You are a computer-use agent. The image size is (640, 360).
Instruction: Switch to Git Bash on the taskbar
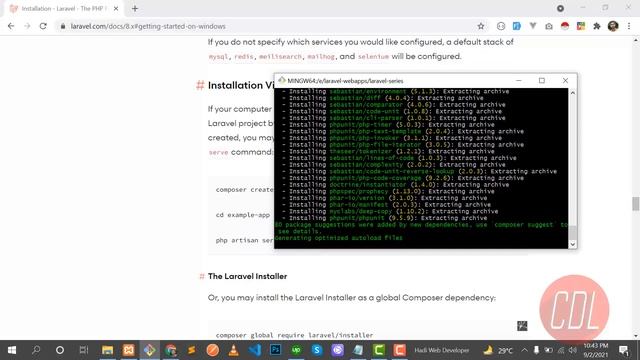149,350
